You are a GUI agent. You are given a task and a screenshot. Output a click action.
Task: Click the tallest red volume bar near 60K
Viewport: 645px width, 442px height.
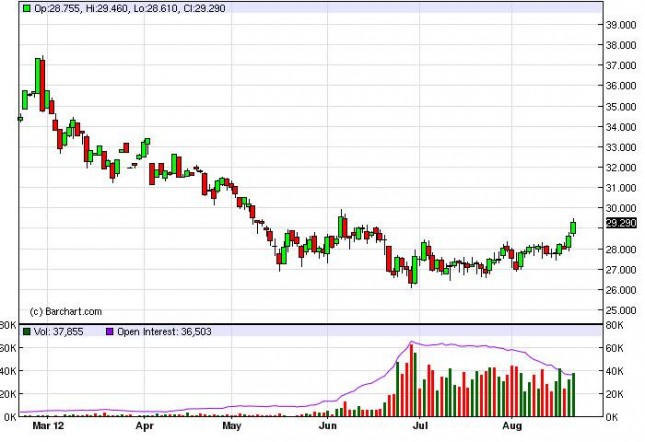click(x=411, y=380)
